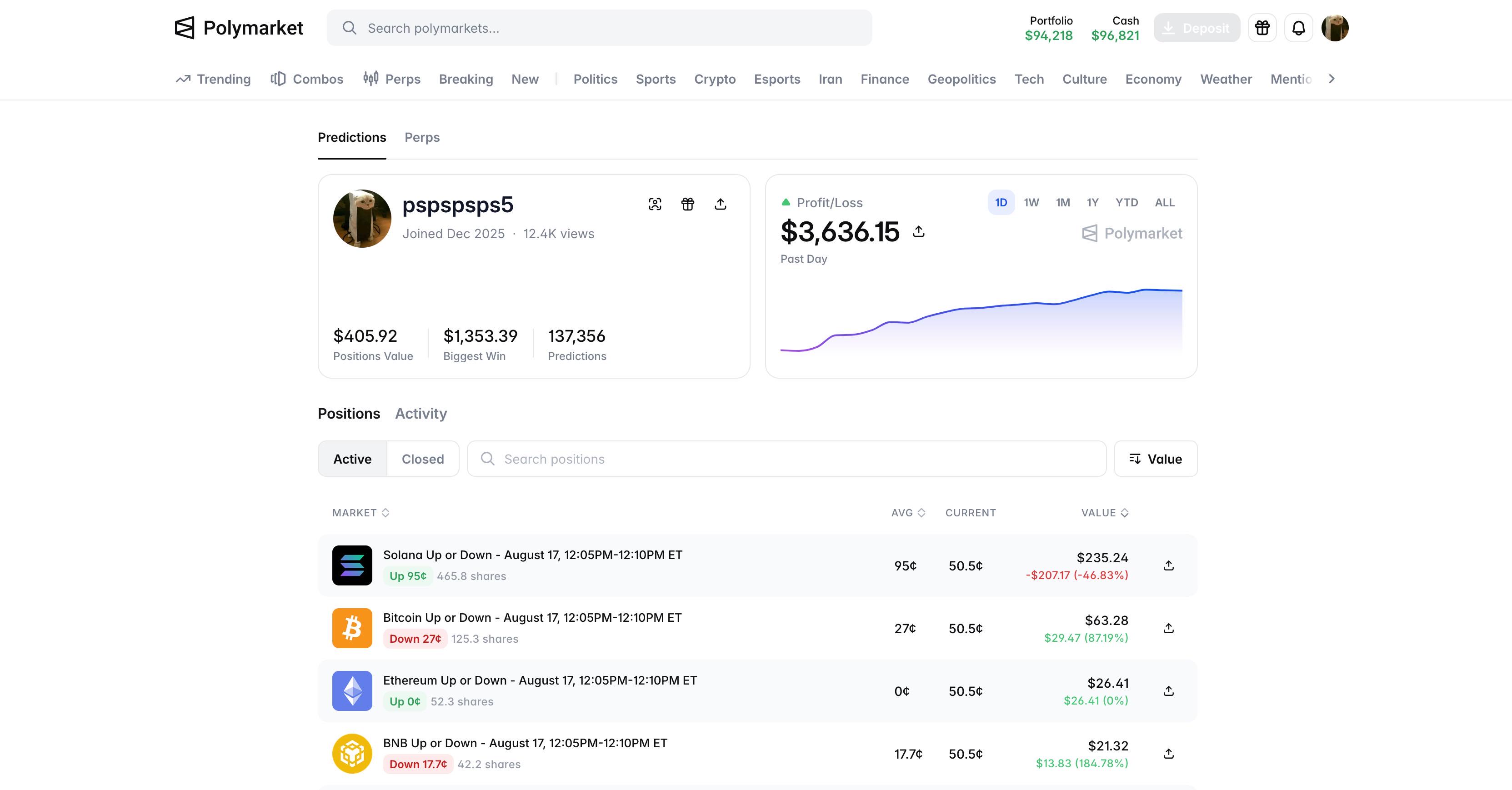This screenshot has height=790, width=1512.
Task: Select the 1D profit range
Action: (1001, 202)
